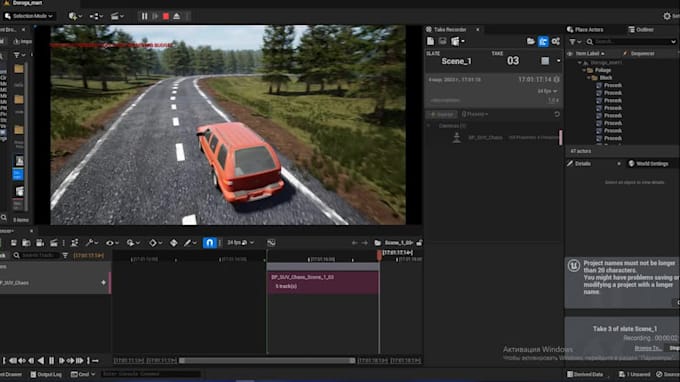Open the Presets dropdown in Take Recorder
680x382 pixels.
click(474, 114)
